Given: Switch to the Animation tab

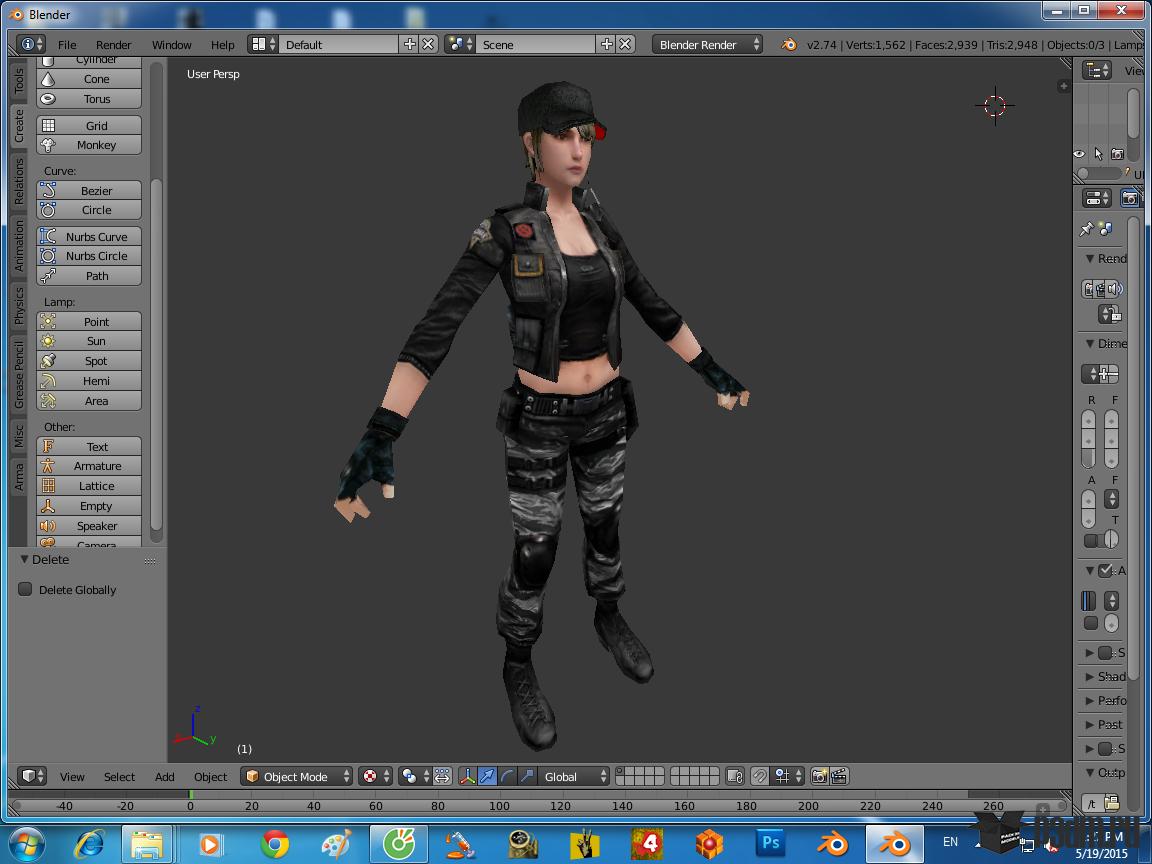Looking at the screenshot, I should click(18, 246).
